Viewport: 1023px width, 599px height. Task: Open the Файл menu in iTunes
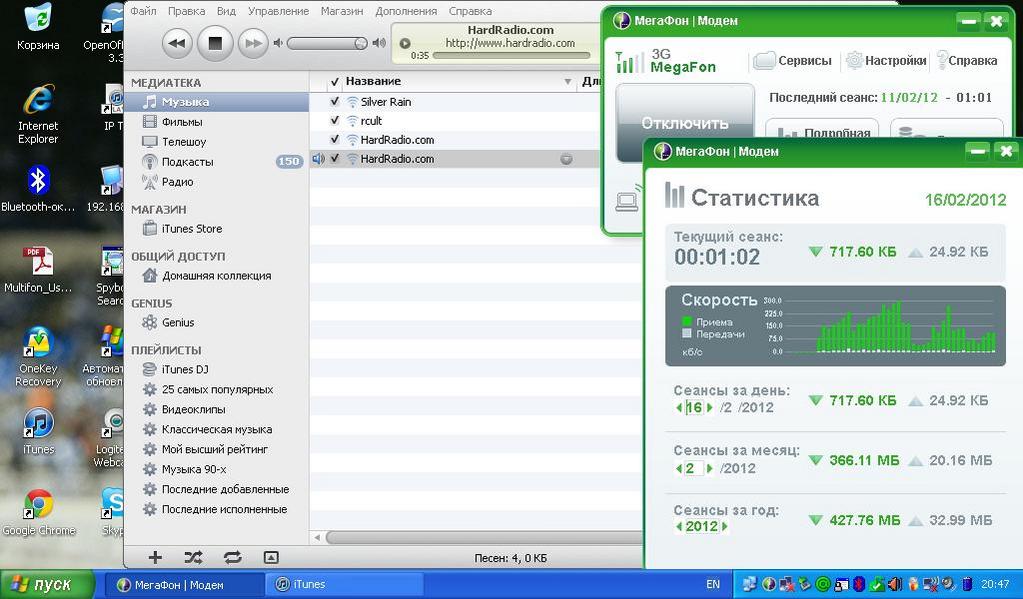pos(143,11)
